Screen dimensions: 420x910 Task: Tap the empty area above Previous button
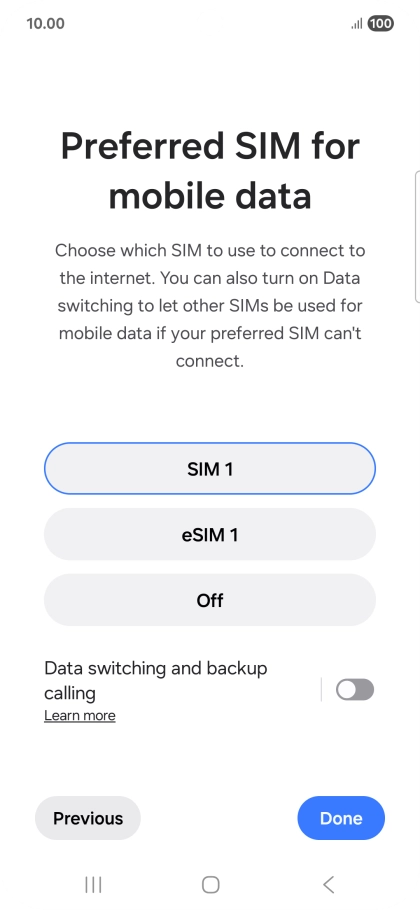coord(210,760)
